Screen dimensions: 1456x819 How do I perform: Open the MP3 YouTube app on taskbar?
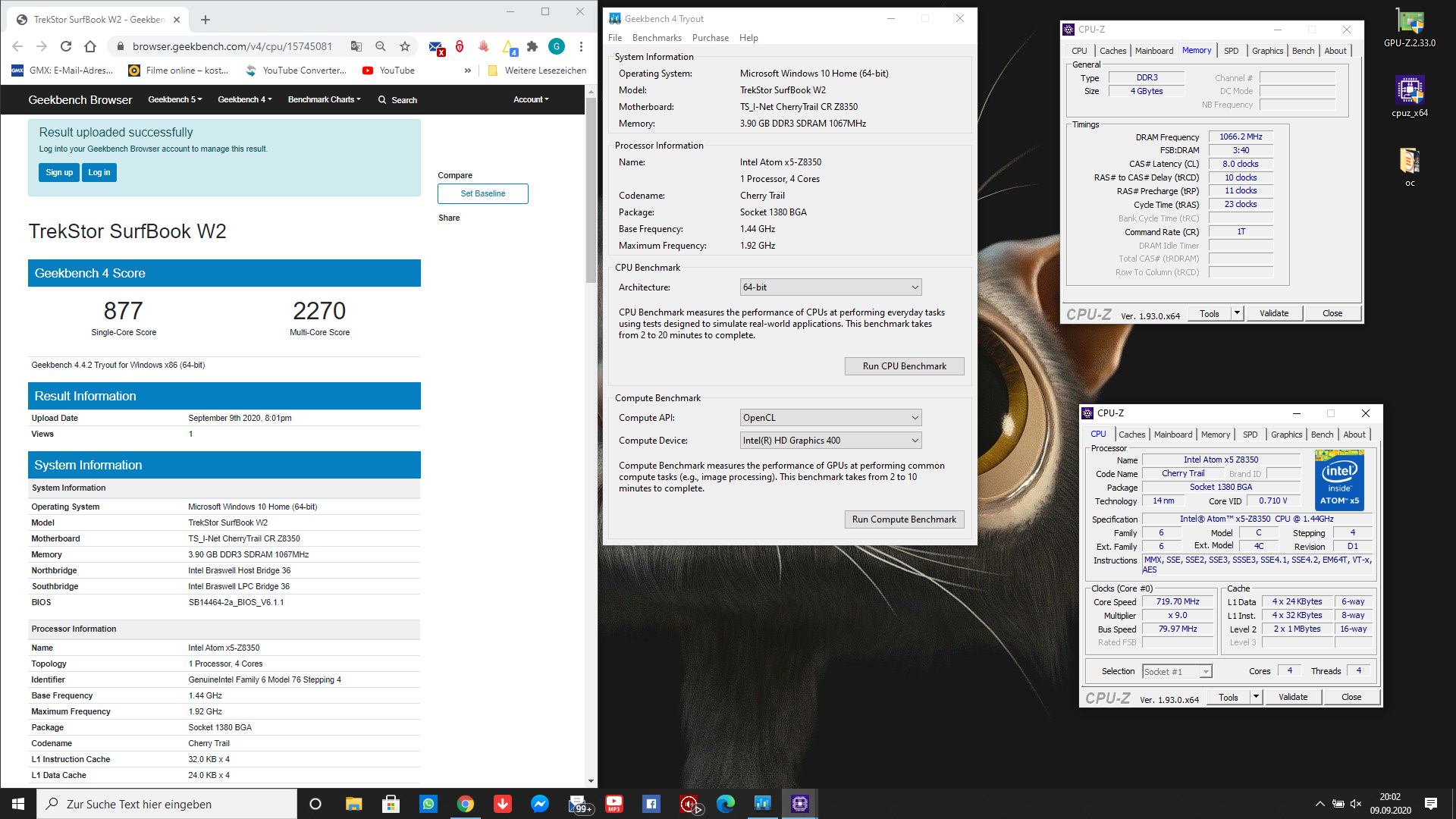[x=614, y=804]
